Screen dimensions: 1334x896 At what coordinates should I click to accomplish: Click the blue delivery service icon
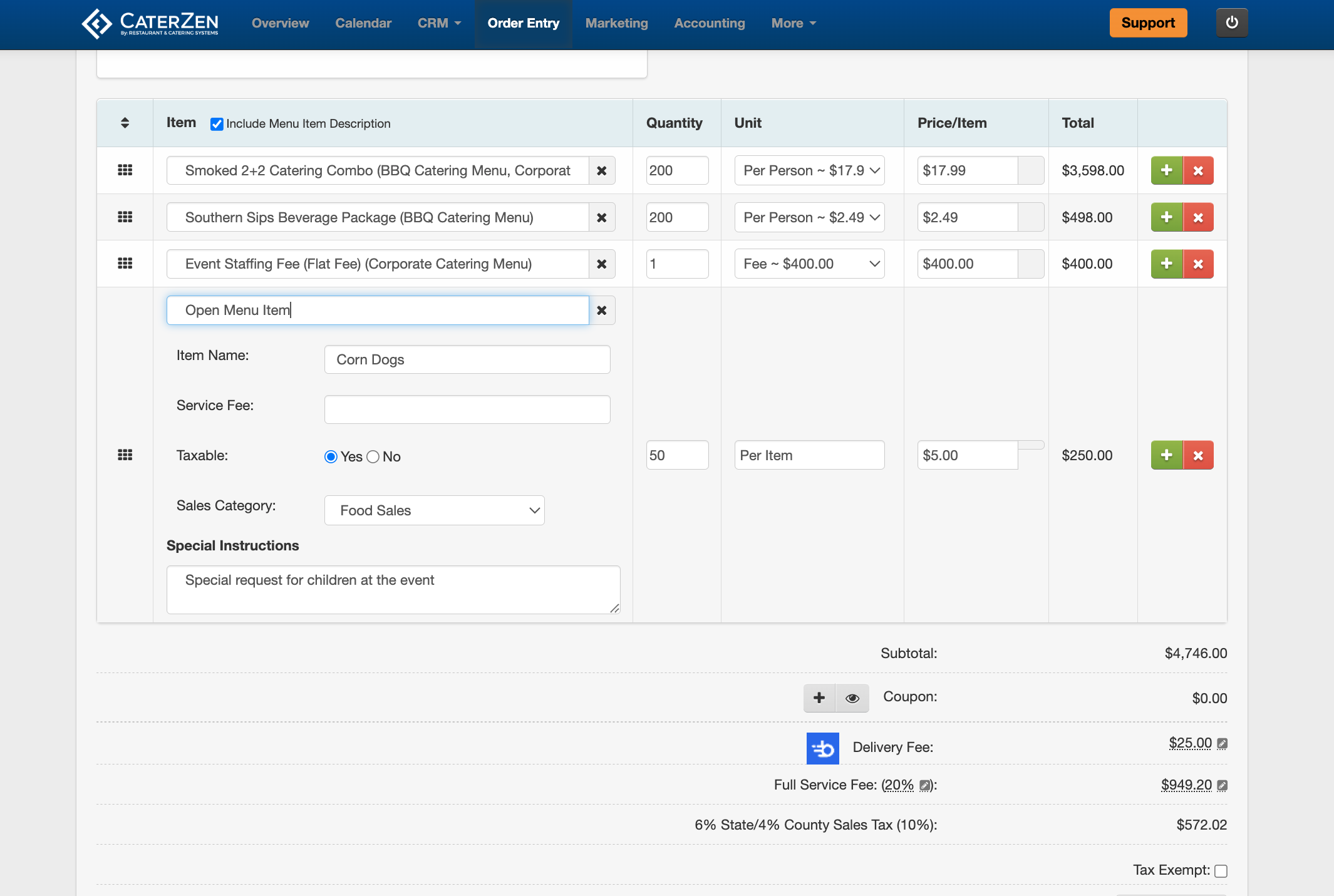822,748
